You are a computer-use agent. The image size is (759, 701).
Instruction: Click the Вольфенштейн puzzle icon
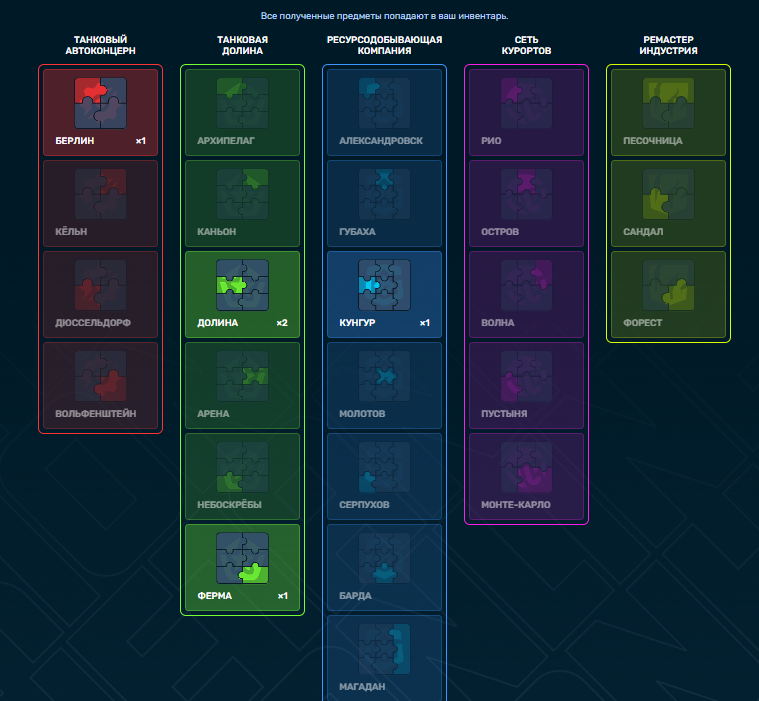(100, 376)
